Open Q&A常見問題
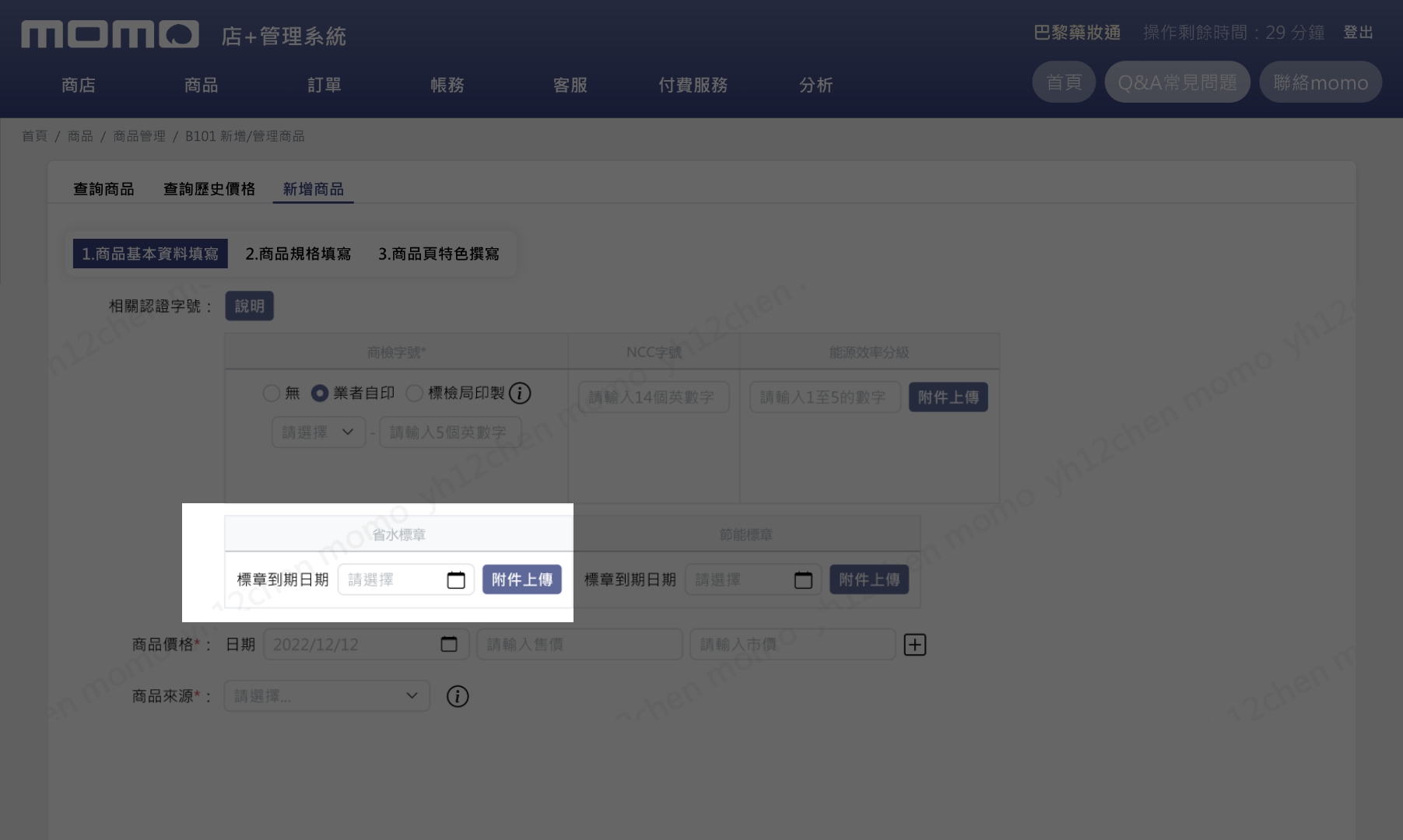This screenshot has height=840, width=1403. 1177,82
